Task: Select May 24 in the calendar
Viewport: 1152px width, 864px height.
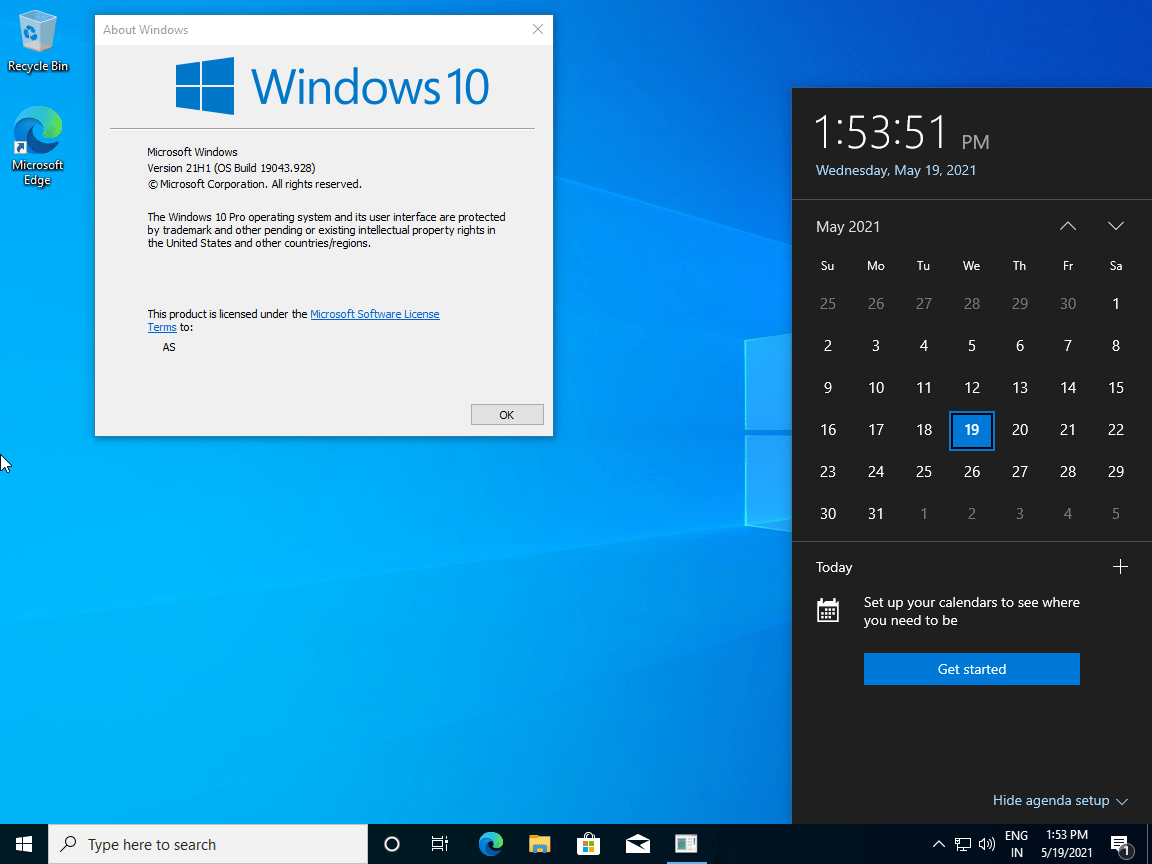Action: (x=876, y=472)
